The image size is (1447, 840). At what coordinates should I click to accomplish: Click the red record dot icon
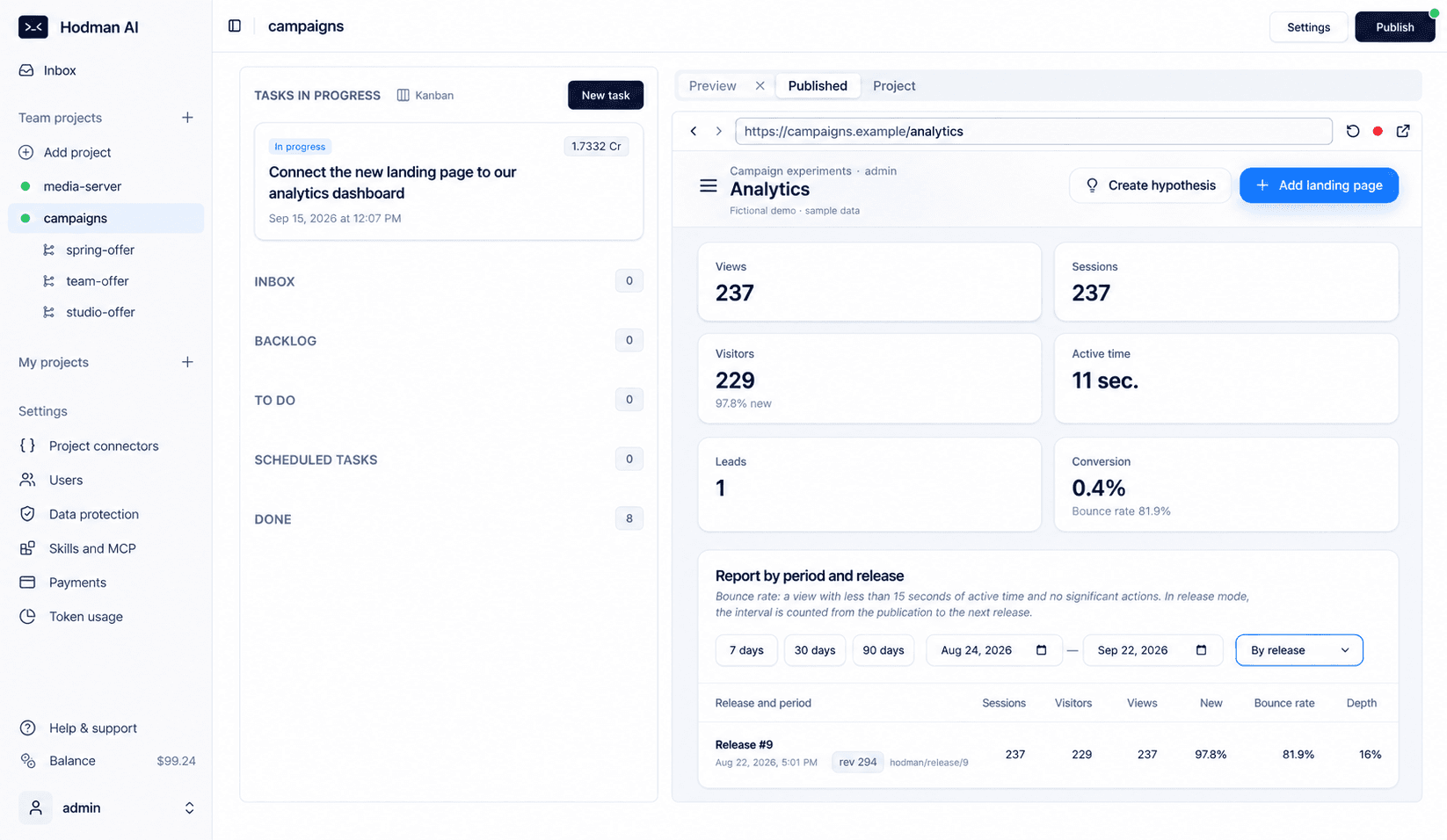tap(1378, 131)
